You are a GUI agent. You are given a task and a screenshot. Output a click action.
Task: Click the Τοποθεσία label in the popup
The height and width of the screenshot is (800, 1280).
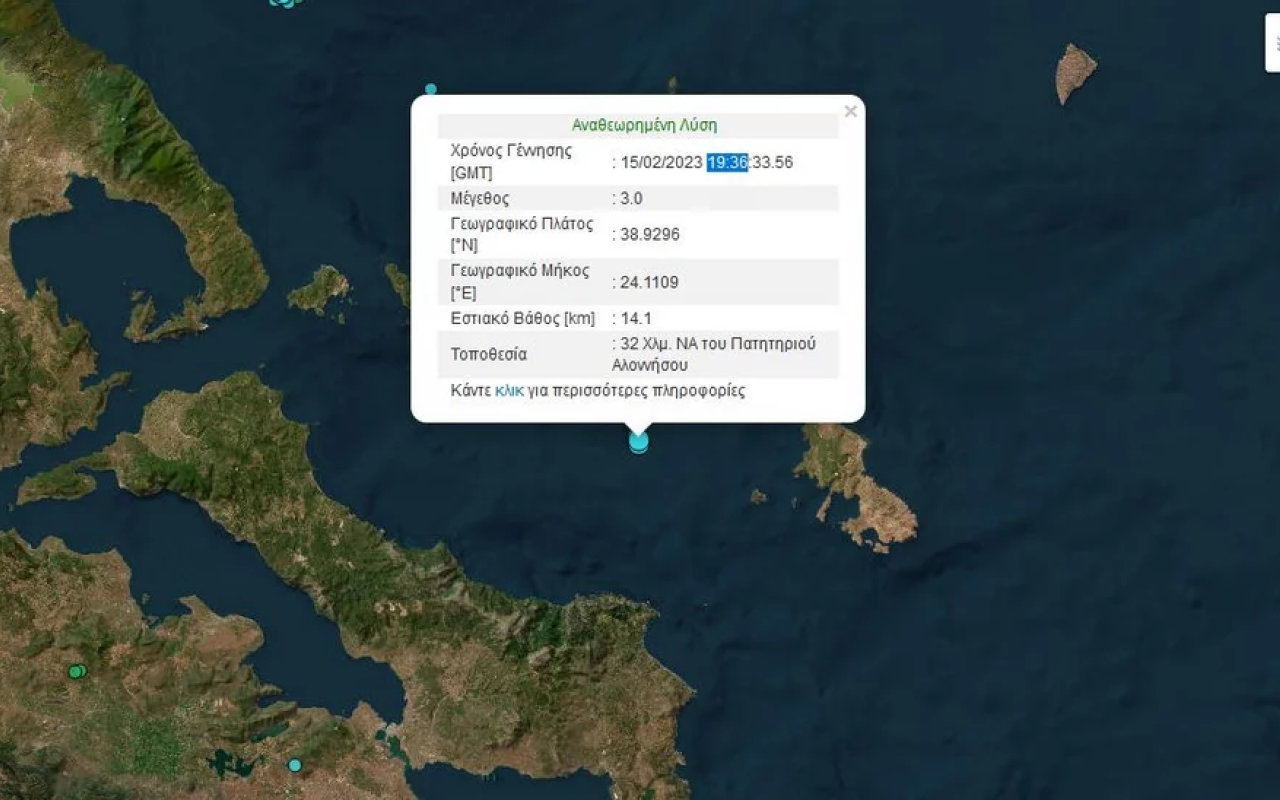click(489, 354)
